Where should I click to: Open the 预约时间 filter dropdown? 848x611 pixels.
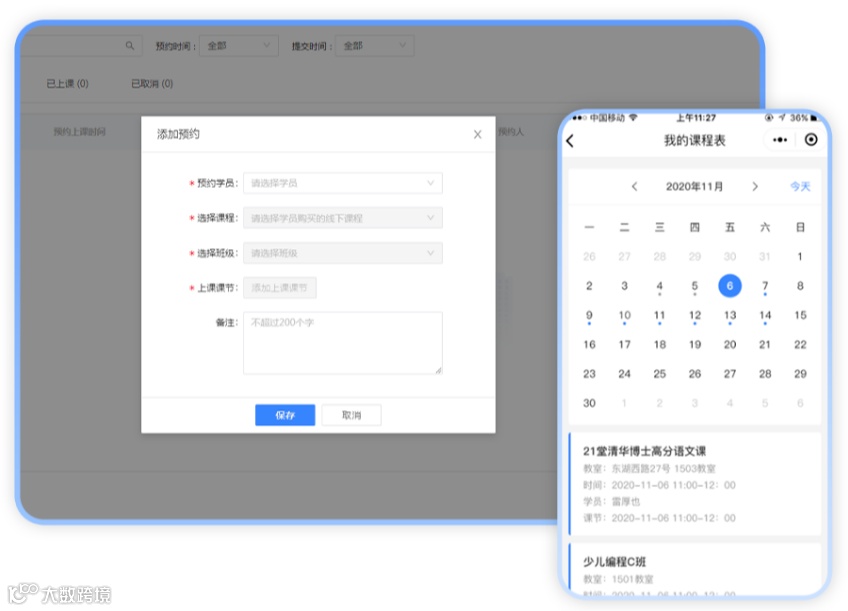(238, 46)
